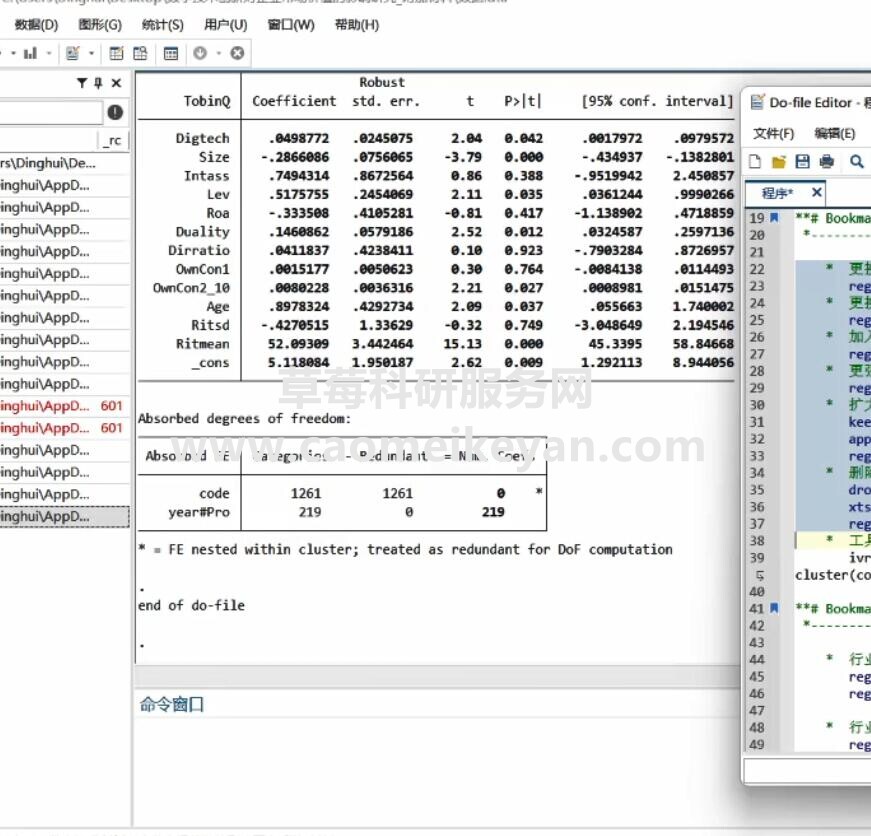The width and height of the screenshot is (871, 836).
Task: Open the 数据(D) menu
Action: (x=36, y=24)
